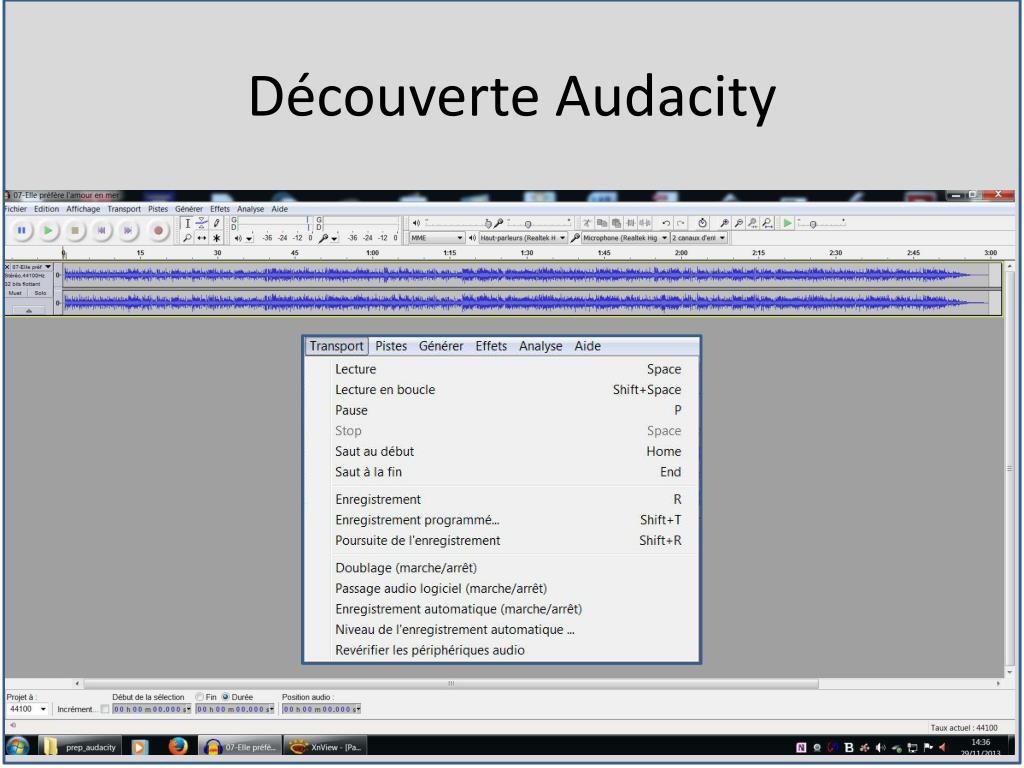Open the Haut-parleurs output device dropdown

tap(522, 238)
